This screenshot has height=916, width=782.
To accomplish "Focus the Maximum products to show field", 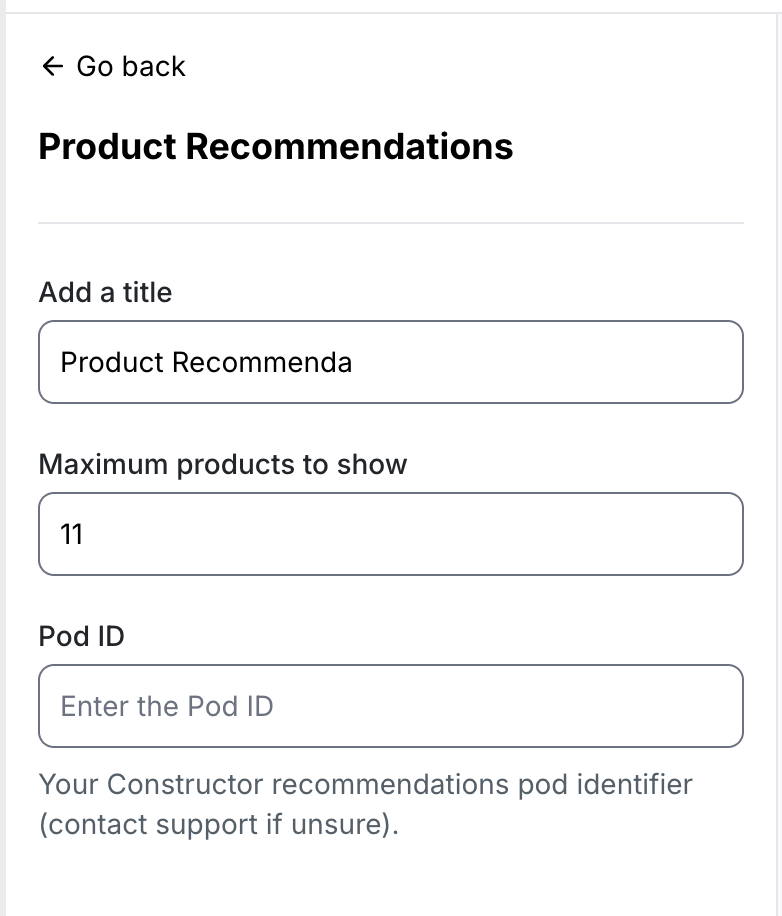I will click(x=390, y=534).
